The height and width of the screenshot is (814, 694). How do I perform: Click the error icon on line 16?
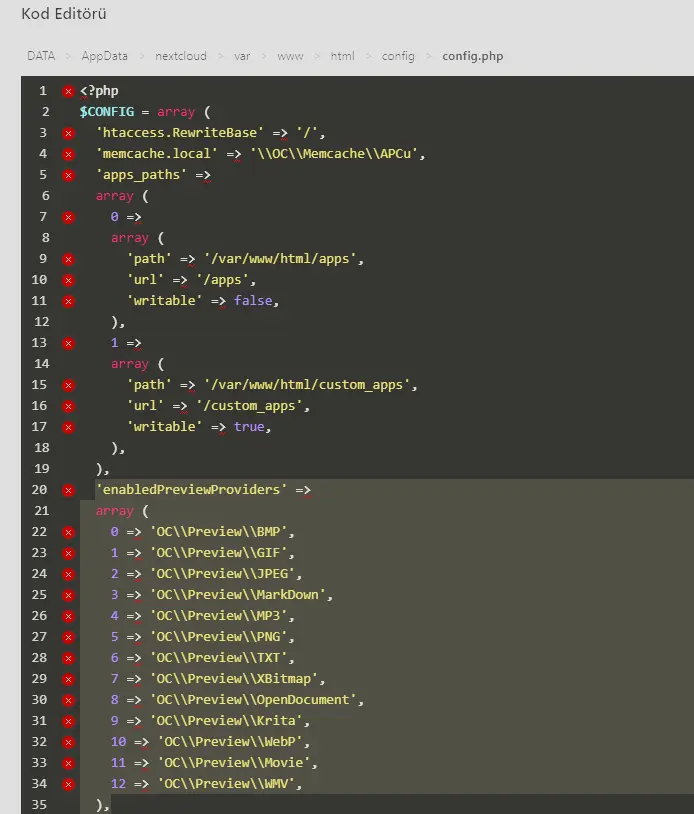[68, 406]
